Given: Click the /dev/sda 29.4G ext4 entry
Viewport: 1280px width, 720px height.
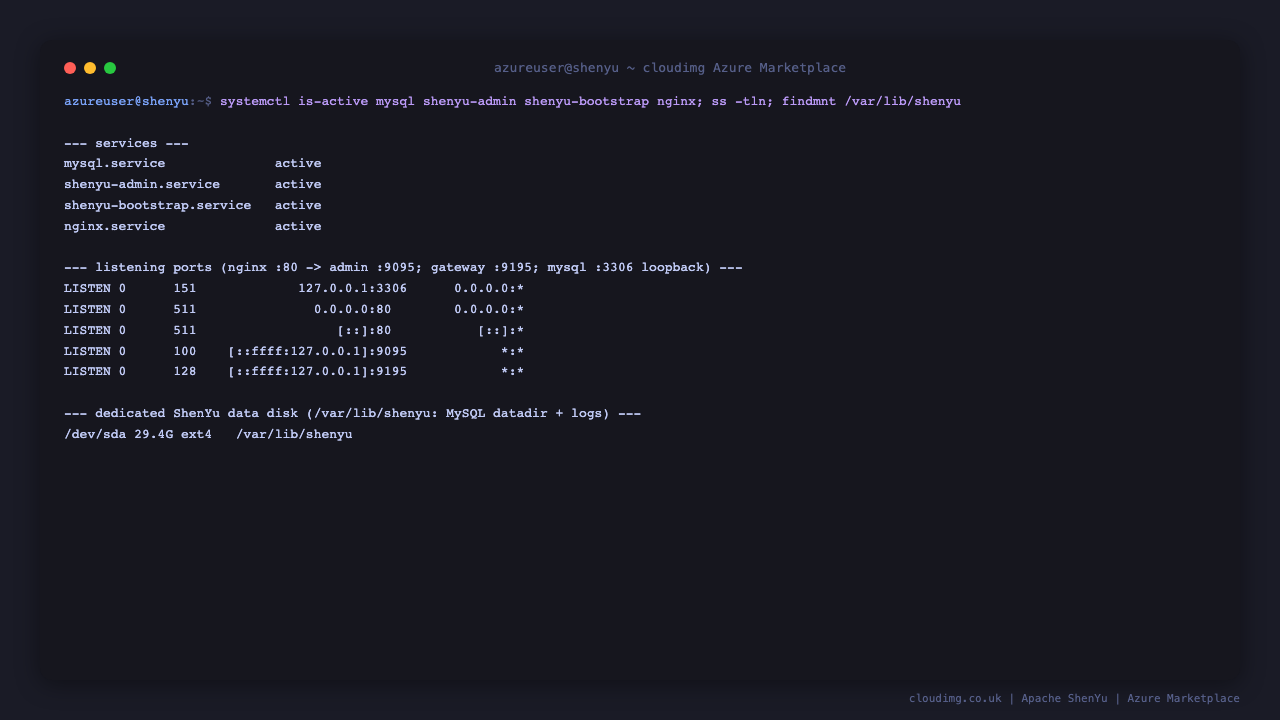Looking at the screenshot, I should [x=138, y=434].
